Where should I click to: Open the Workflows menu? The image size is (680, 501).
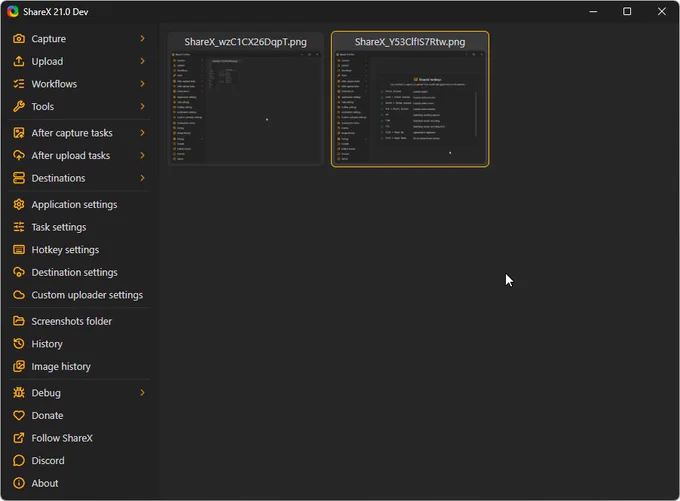(x=79, y=84)
